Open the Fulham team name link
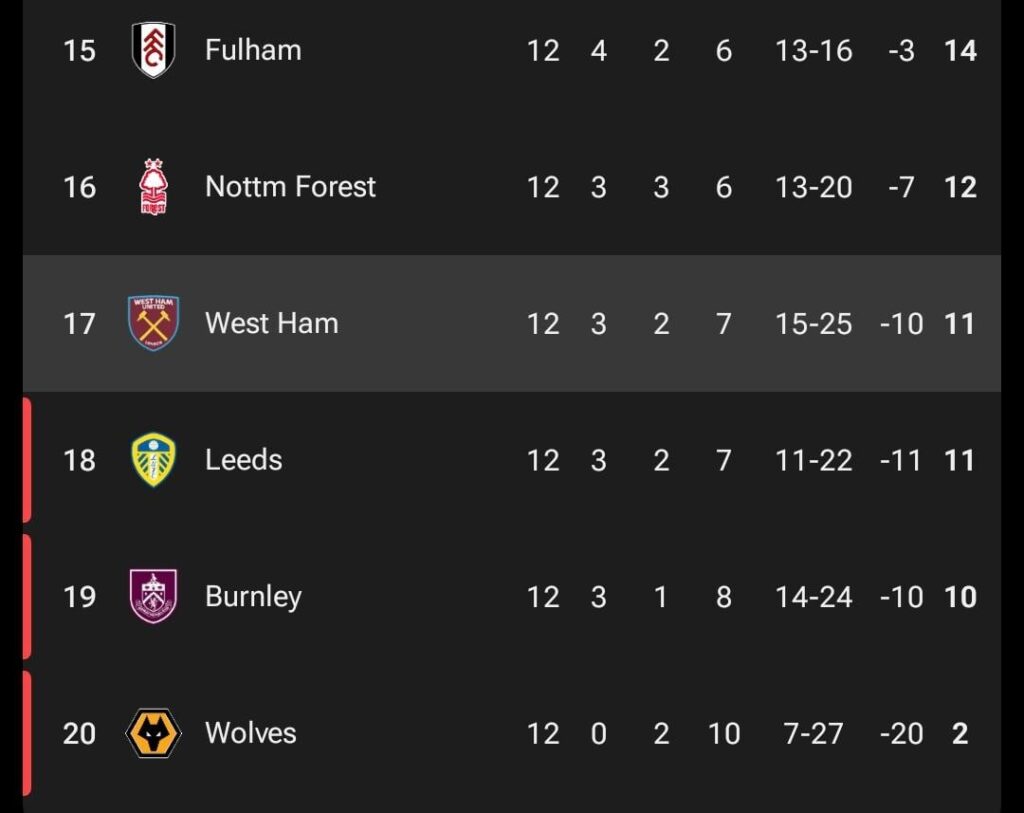 coord(252,50)
